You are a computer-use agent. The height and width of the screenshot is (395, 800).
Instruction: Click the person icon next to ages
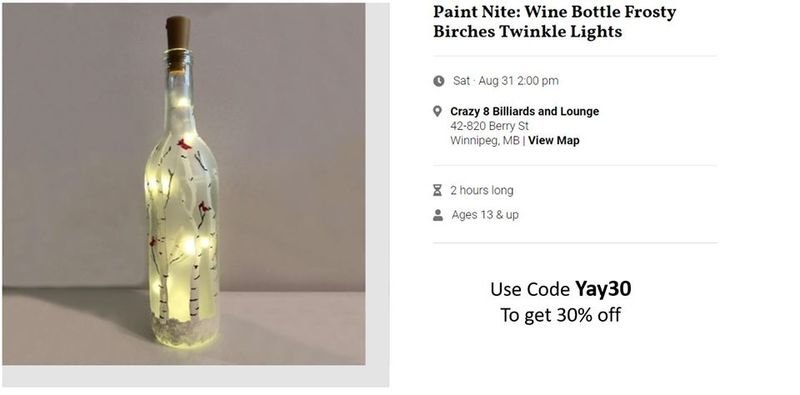coord(438,215)
